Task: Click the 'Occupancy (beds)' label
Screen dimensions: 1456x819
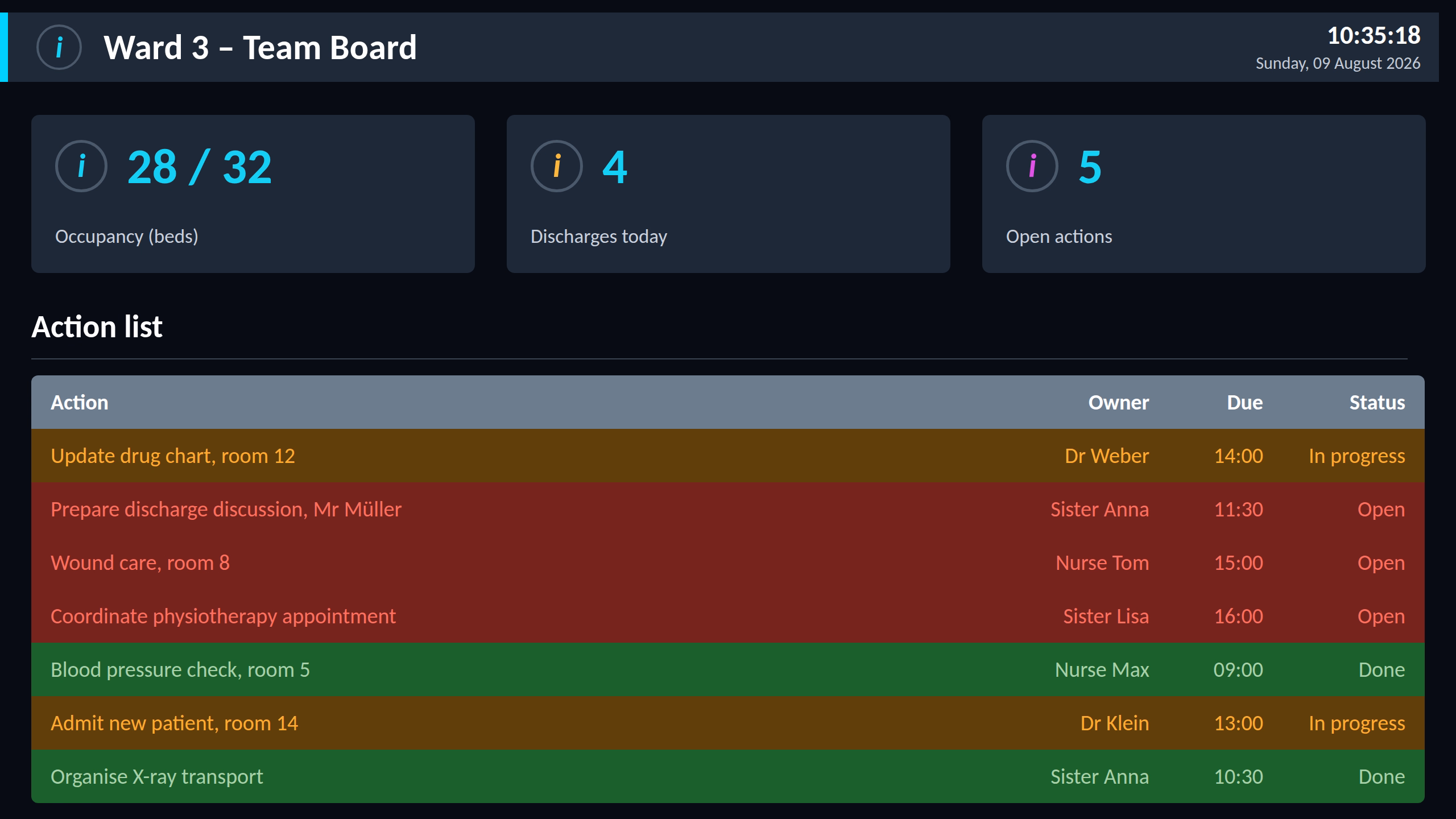Action: pos(127,237)
